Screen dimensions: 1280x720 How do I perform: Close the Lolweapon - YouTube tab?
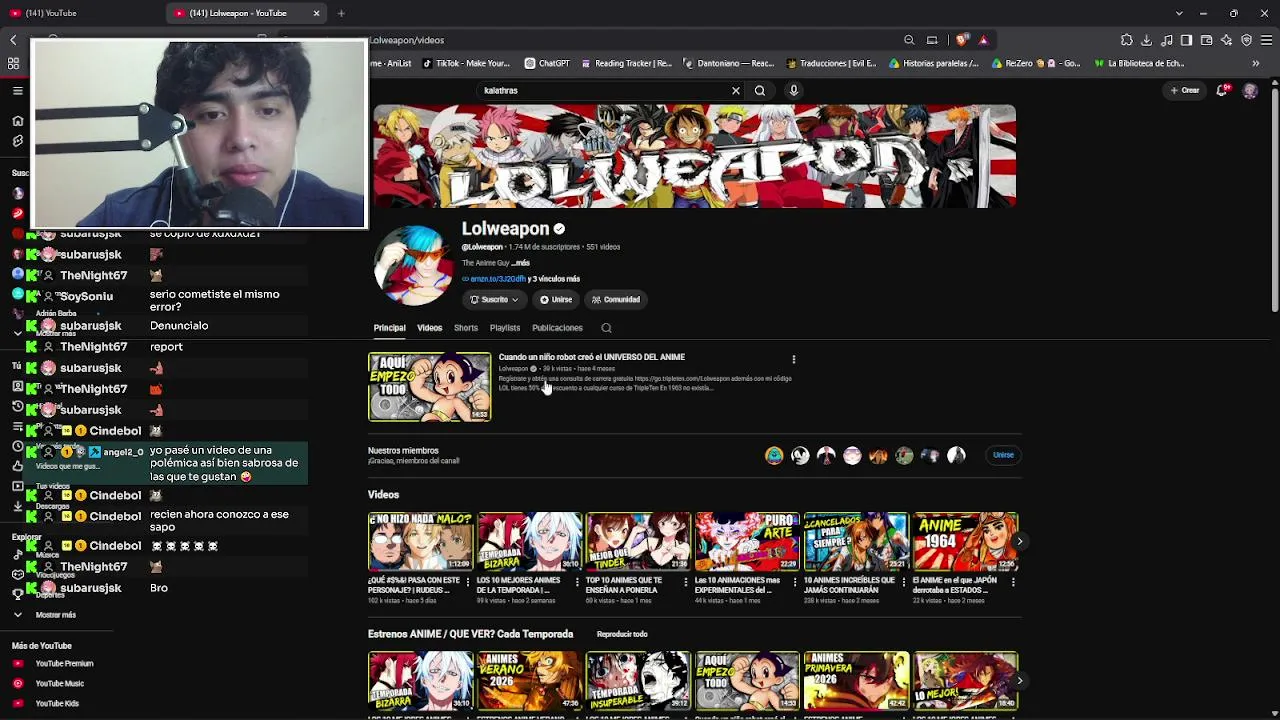[317, 13]
